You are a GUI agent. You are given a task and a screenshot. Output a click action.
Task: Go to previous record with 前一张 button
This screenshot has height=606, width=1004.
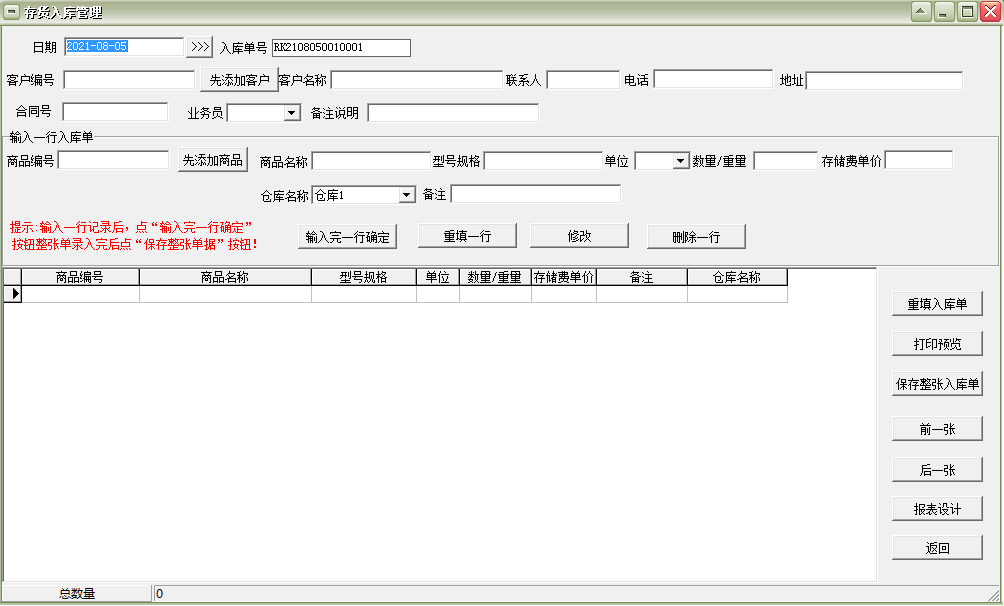tap(937, 429)
